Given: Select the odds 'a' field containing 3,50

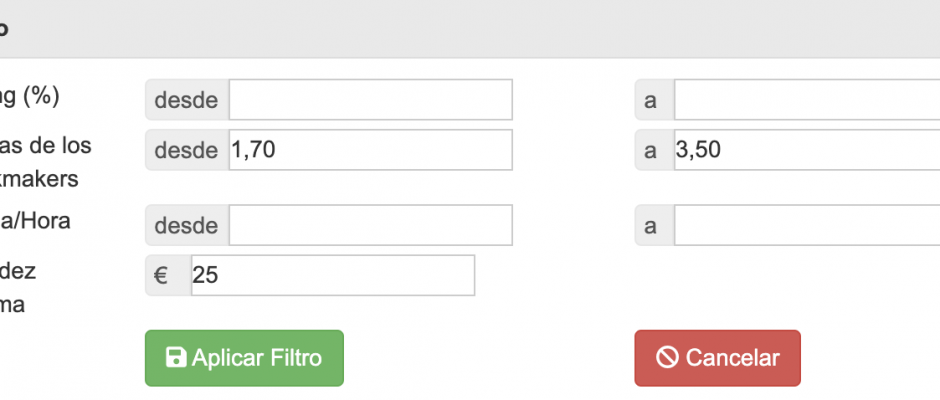Looking at the screenshot, I should [x=807, y=150].
